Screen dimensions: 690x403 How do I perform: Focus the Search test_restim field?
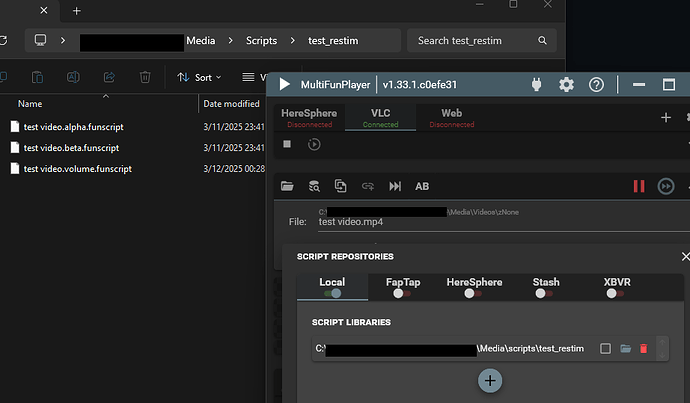(x=482, y=40)
